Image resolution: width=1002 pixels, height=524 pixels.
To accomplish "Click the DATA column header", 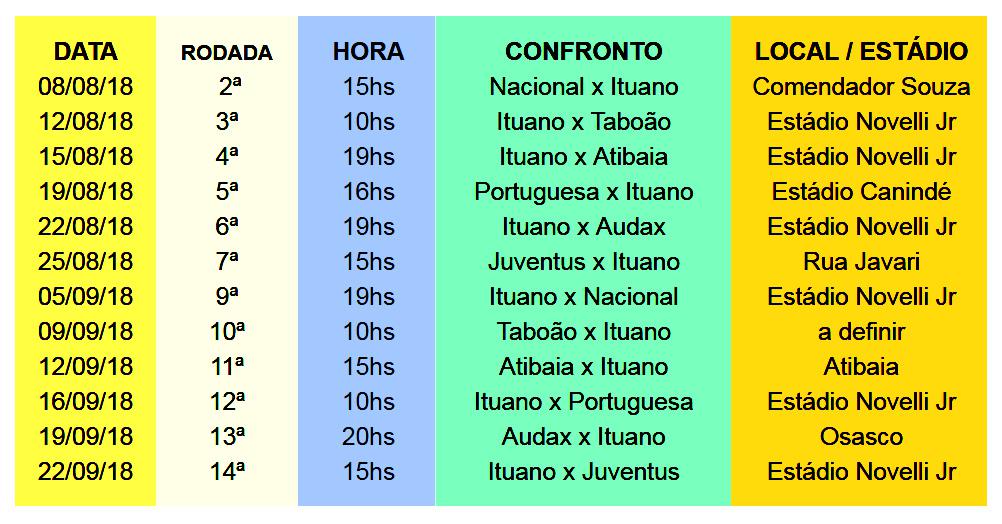I will point(86,51).
